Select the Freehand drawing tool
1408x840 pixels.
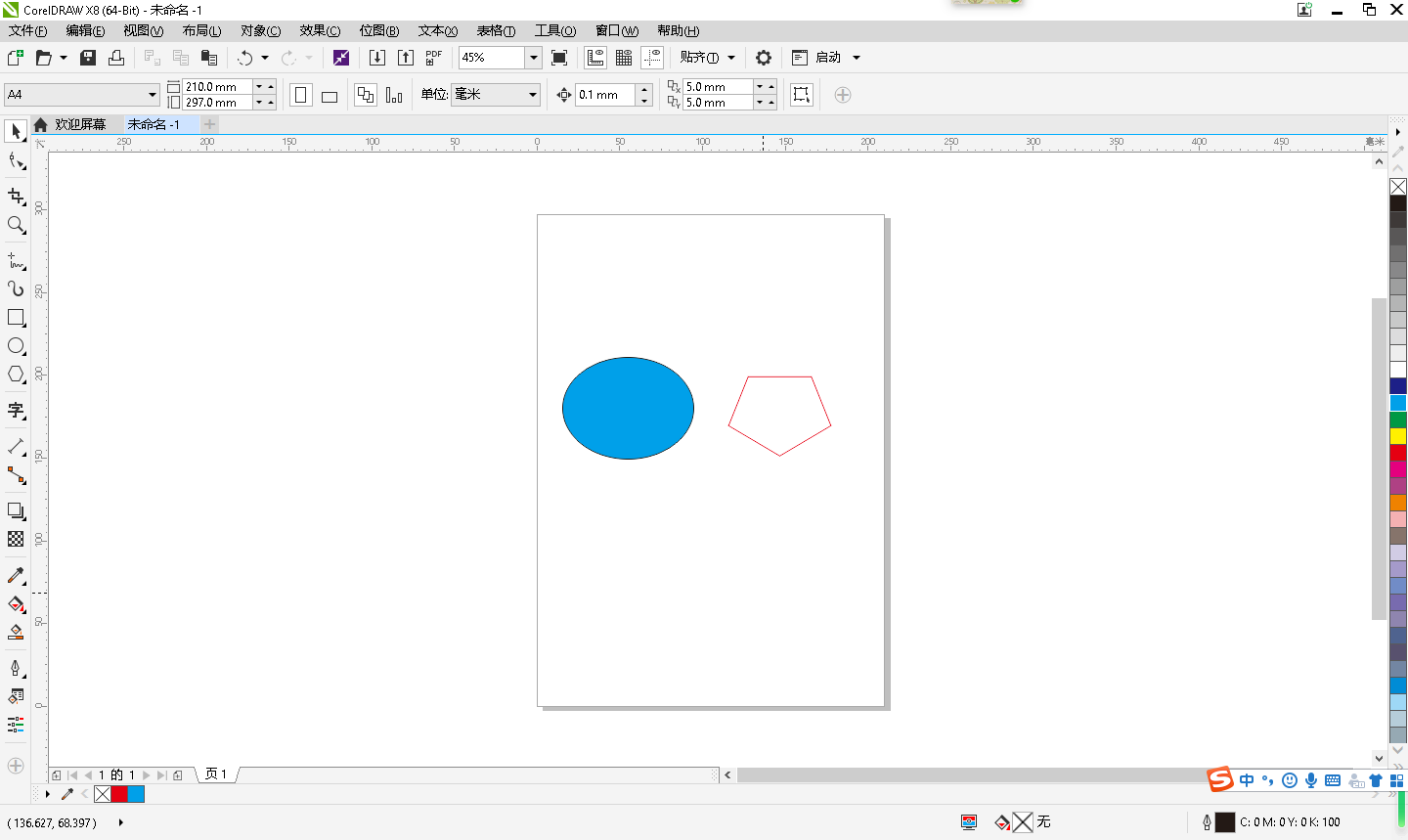[x=16, y=260]
